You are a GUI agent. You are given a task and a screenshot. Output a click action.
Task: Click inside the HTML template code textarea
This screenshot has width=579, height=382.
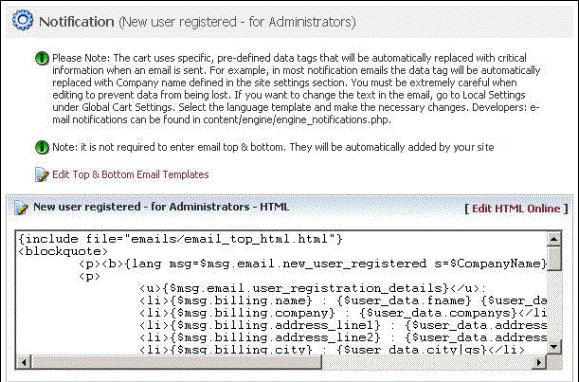(281, 294)
